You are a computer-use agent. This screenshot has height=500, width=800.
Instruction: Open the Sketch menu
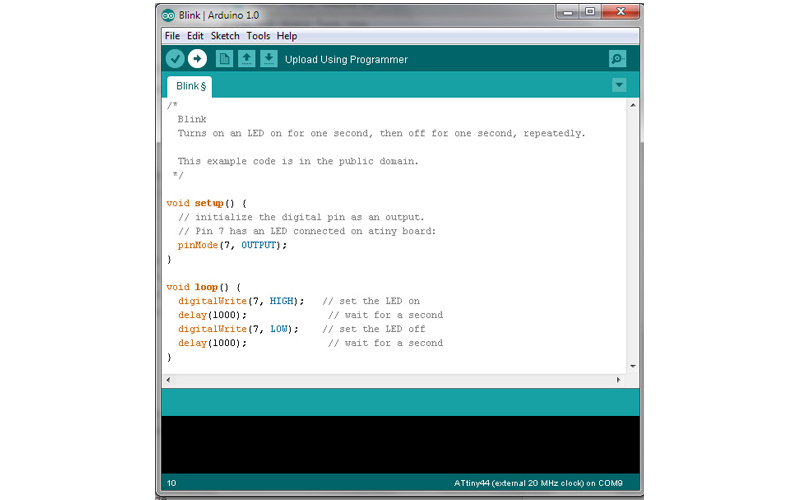(225, 36)
